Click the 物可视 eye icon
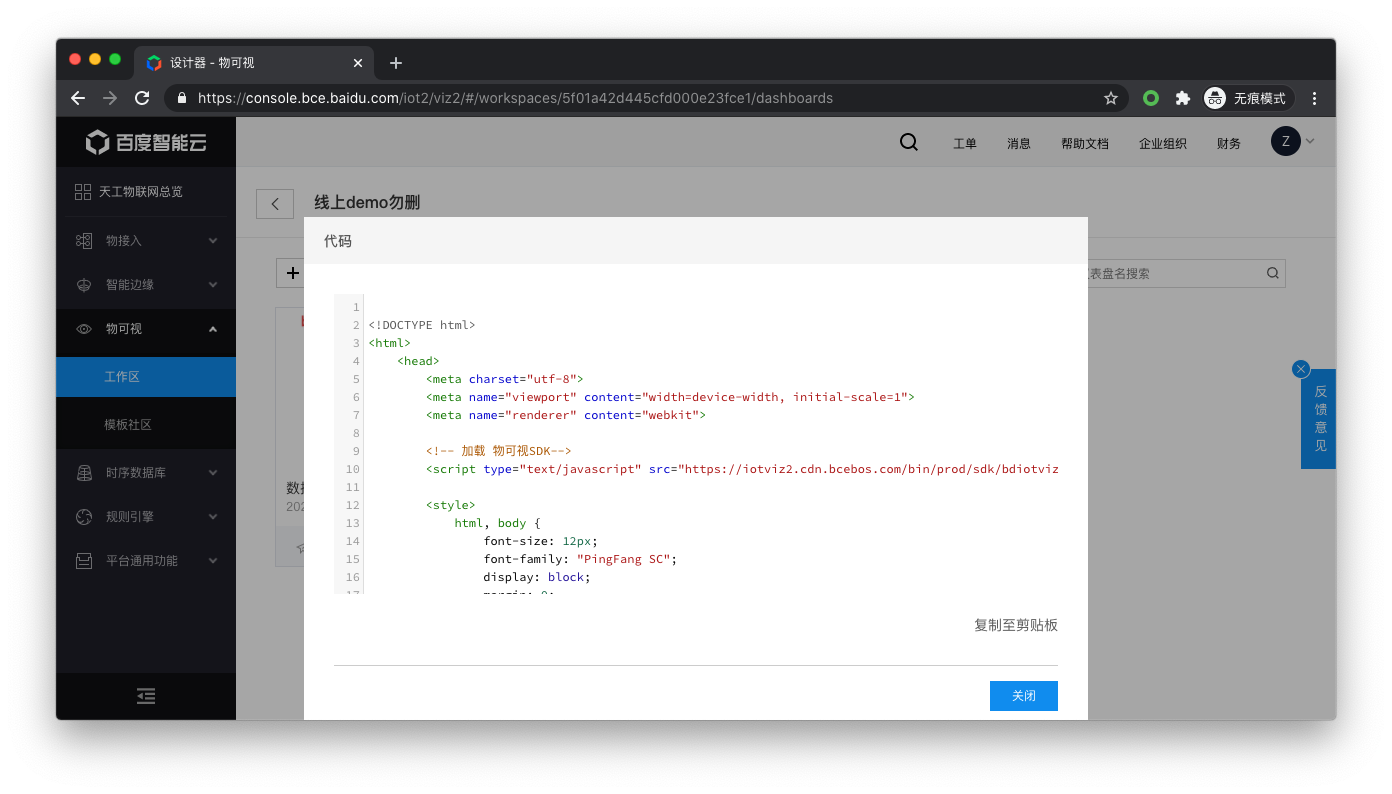The height and width of the screenshot is (794, 1392). click(x=84, y=329)
